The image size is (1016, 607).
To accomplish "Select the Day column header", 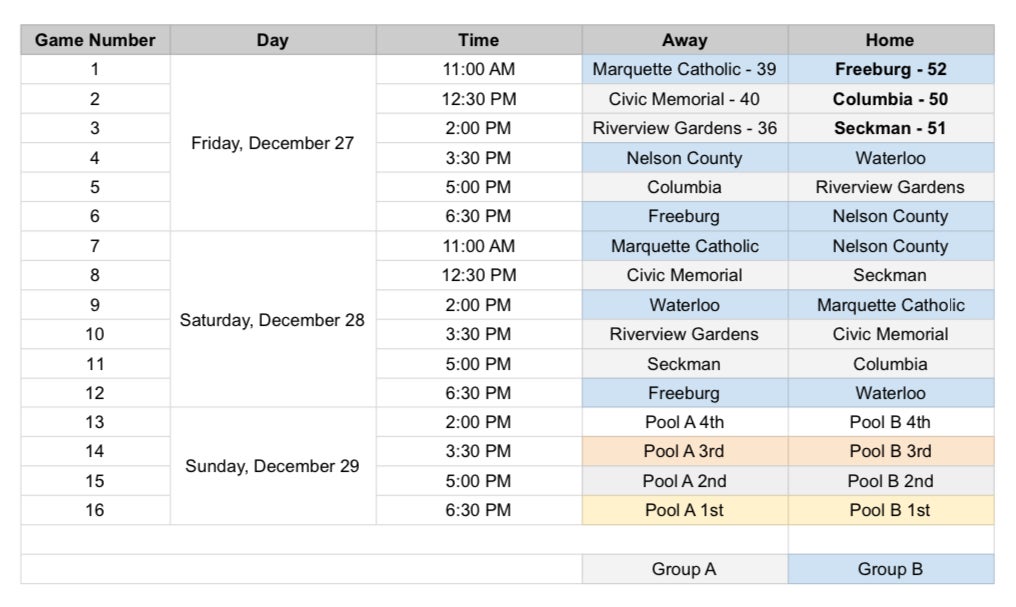I will coord(272,40).
